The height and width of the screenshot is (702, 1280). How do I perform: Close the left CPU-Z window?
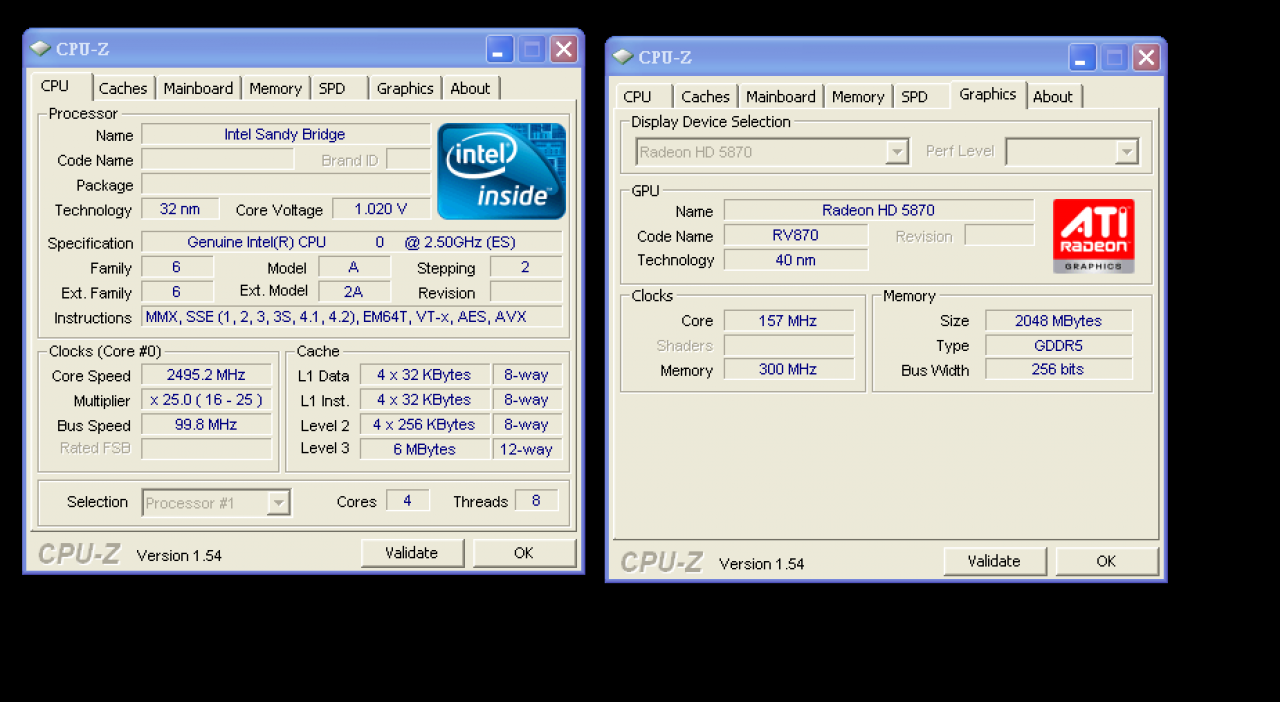click(564, 49)
